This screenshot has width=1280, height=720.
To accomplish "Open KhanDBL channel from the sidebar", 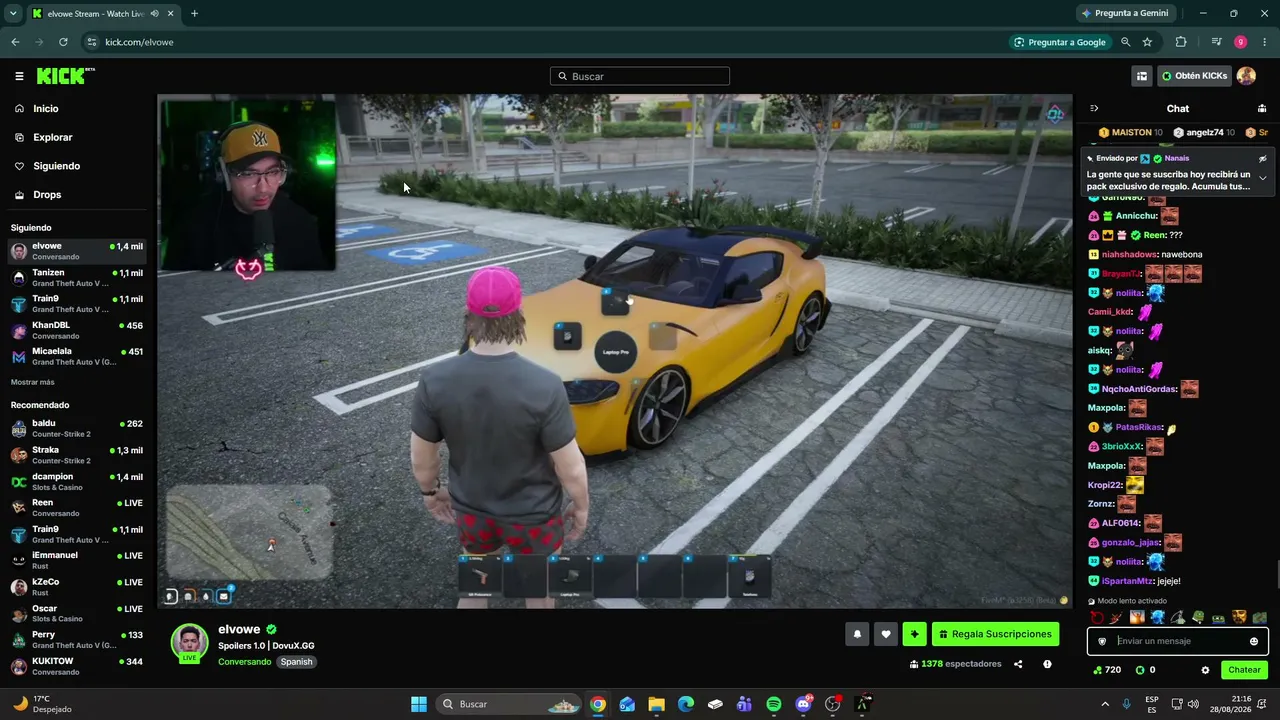I will tap(78, 330).
